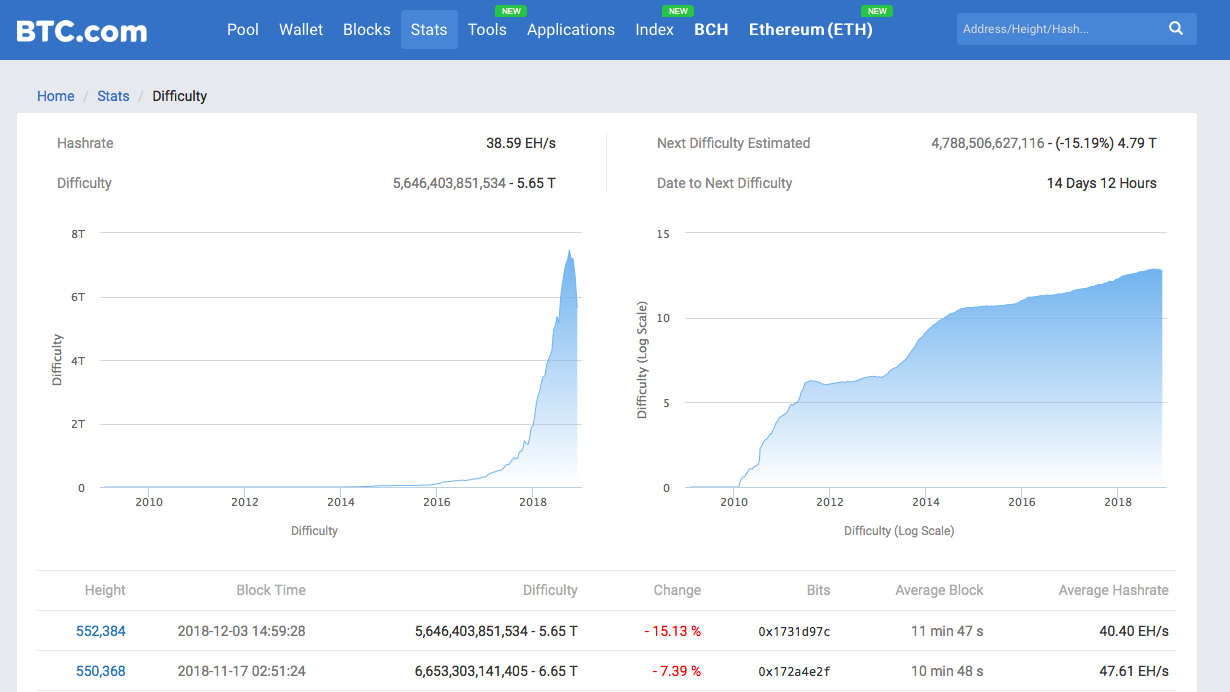
Task: Click the Block Time column header
Action: (271, 590)
